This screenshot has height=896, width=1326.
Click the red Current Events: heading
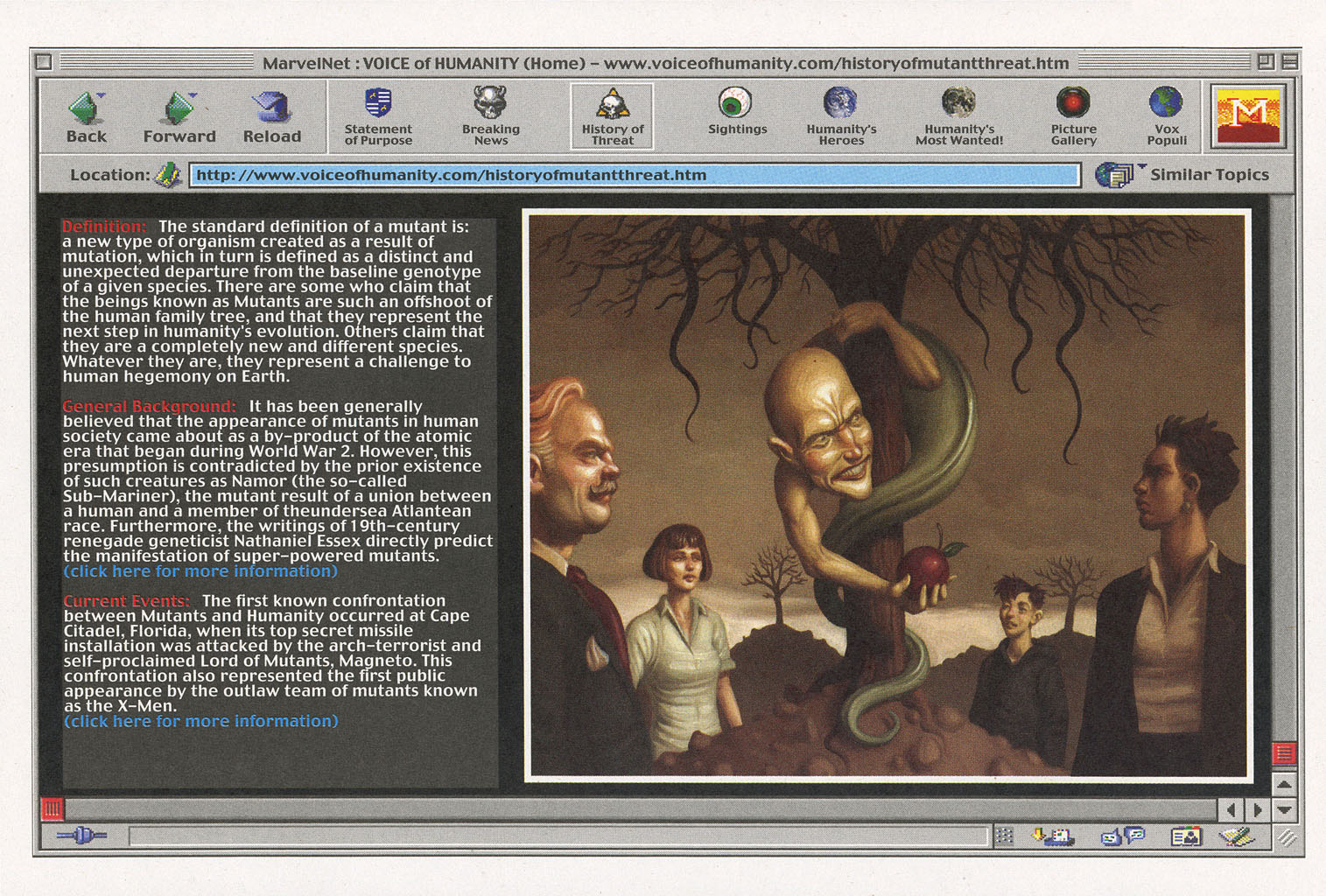pyautogui.click(x=126, y=601)
